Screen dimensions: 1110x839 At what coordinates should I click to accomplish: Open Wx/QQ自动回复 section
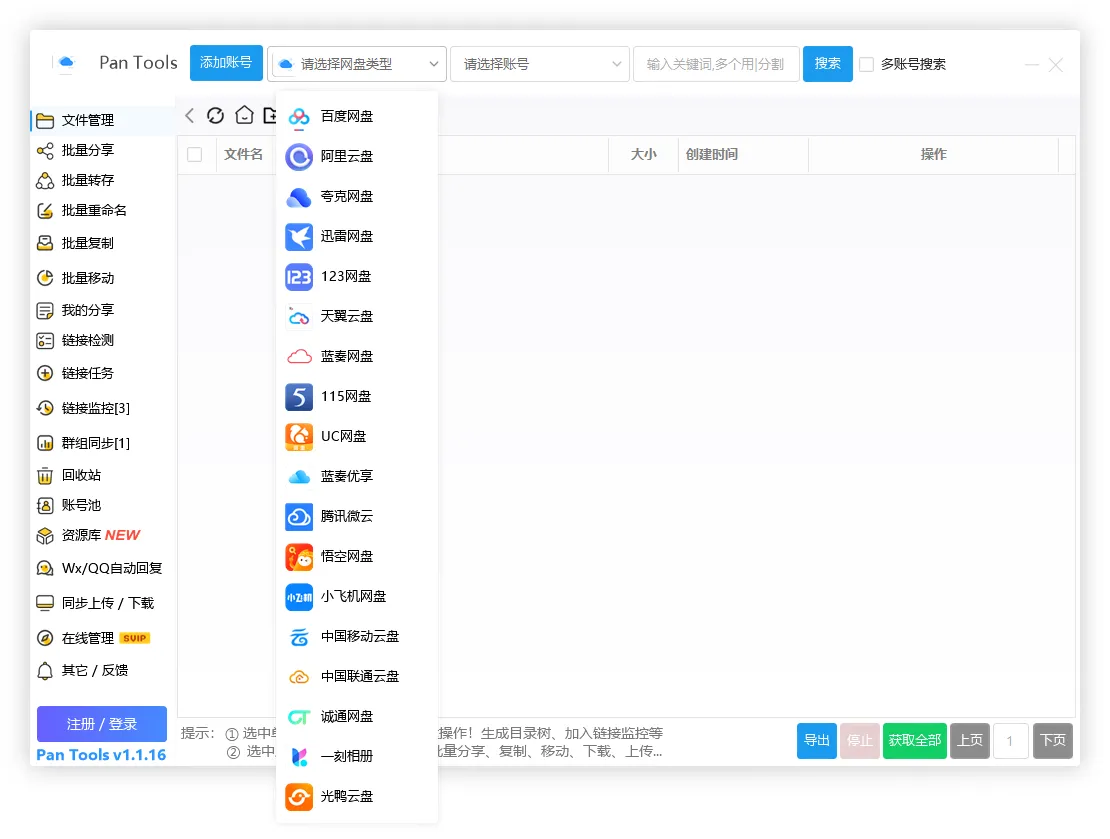point(103,569)
